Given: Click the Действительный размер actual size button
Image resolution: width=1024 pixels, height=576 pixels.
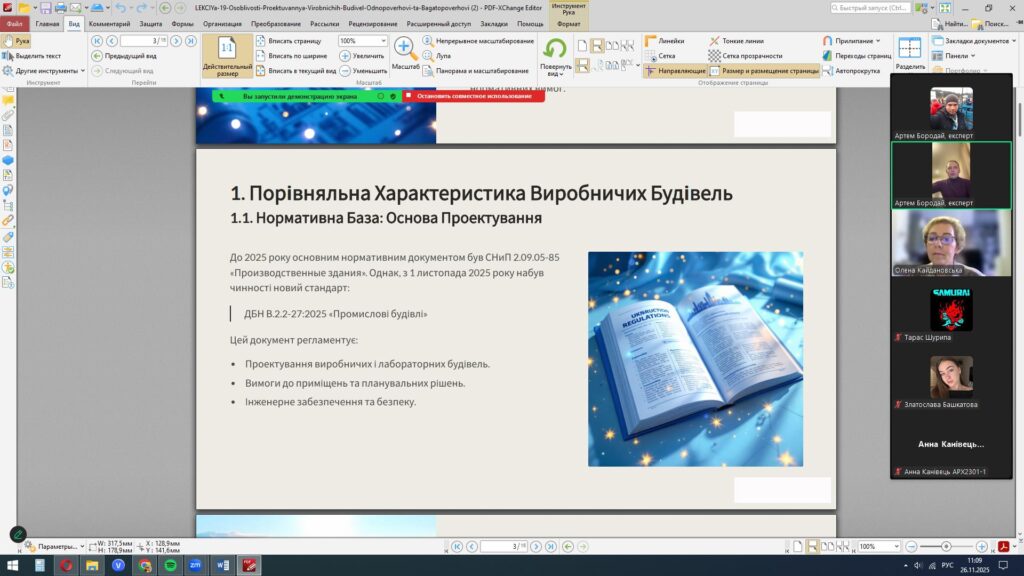Looking at the screenshot, I should pyautogui.click(x=227, y=56).
